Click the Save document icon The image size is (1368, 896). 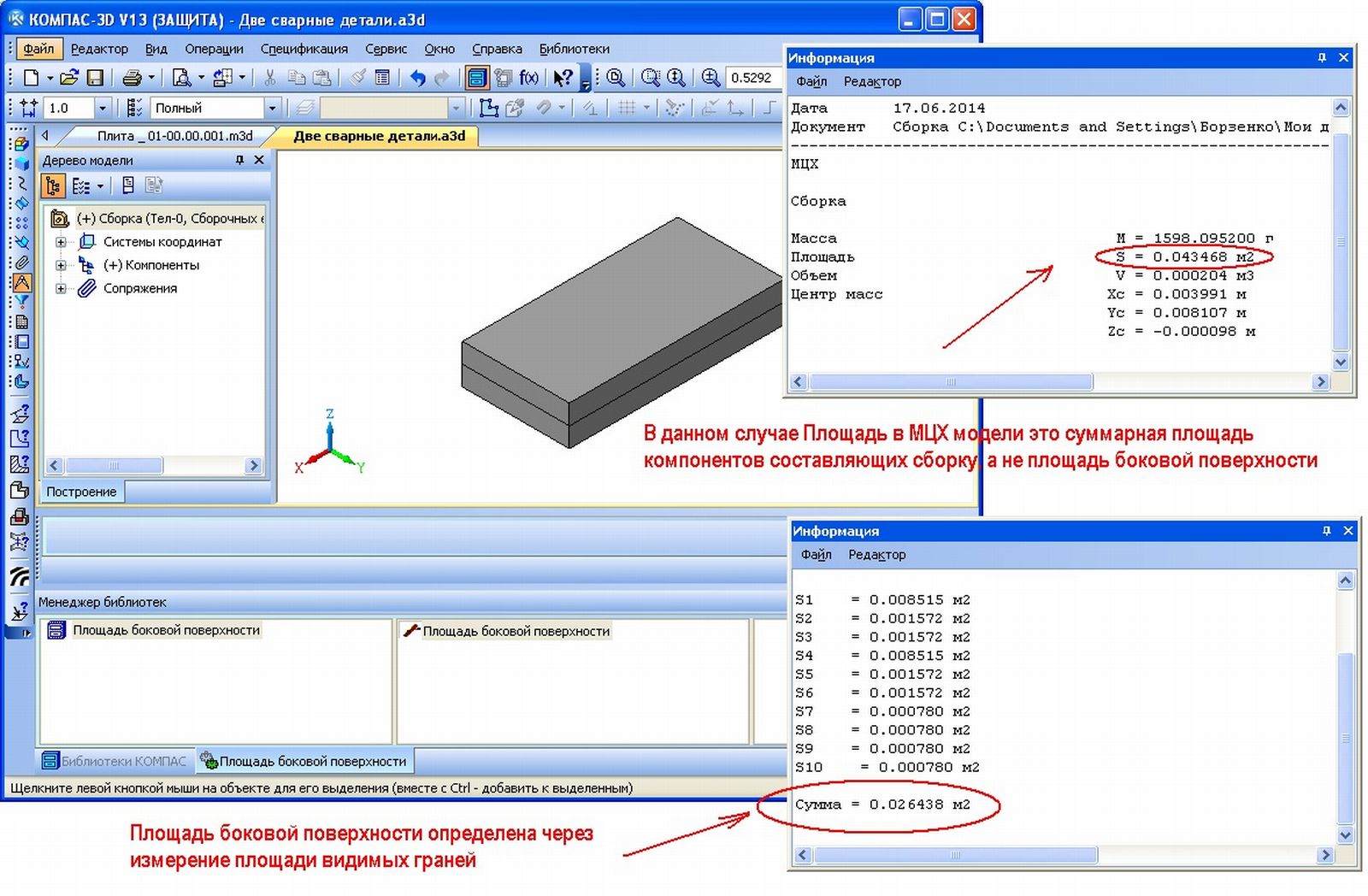pos(95,78)
